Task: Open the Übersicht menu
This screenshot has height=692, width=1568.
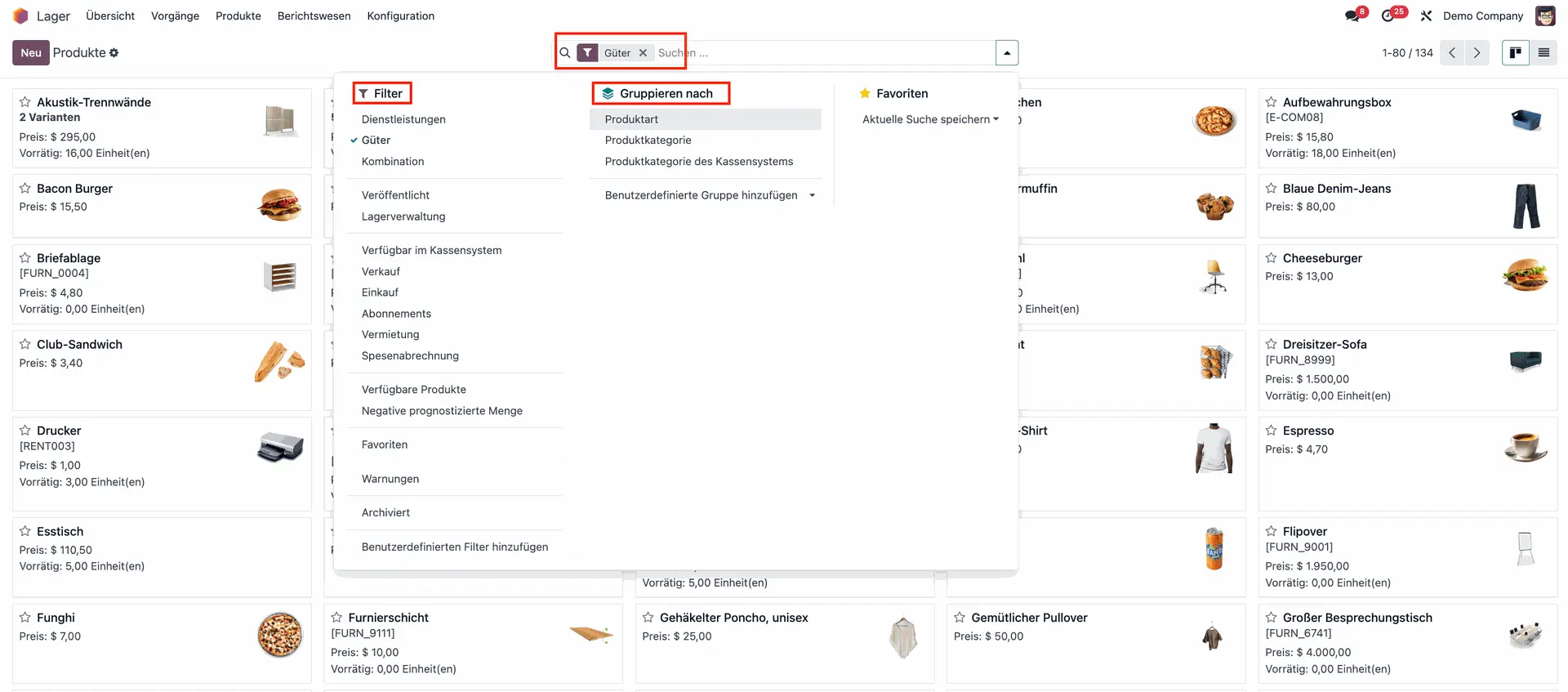Action: [x=110, y=16]
